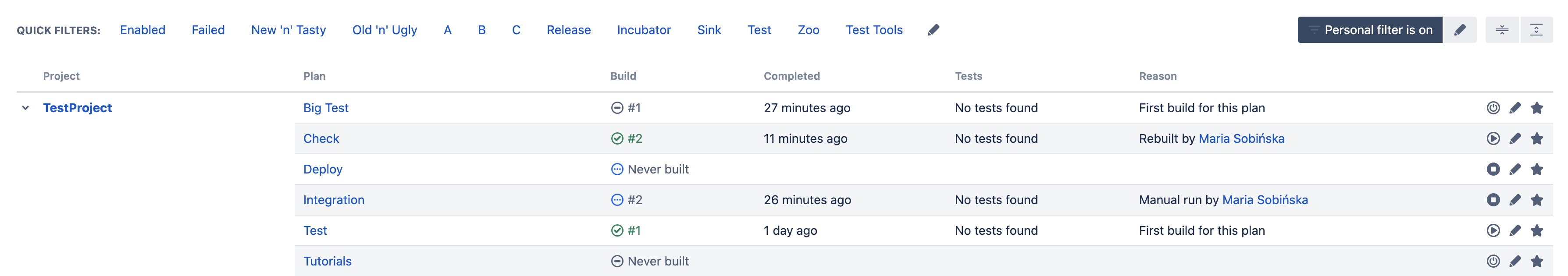Run the Check plan
The image size is (1568, 276).
tap(1493, 138)
